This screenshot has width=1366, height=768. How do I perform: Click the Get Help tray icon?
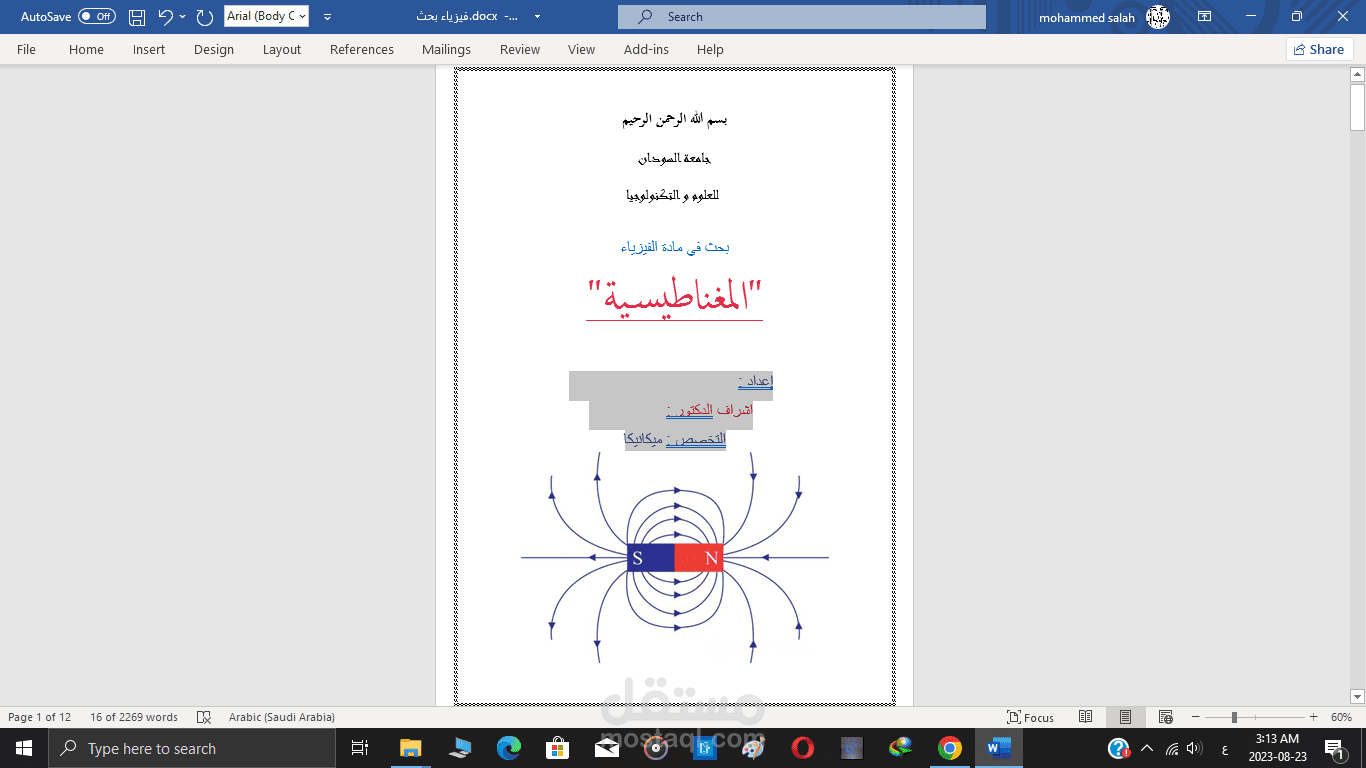1119,748
